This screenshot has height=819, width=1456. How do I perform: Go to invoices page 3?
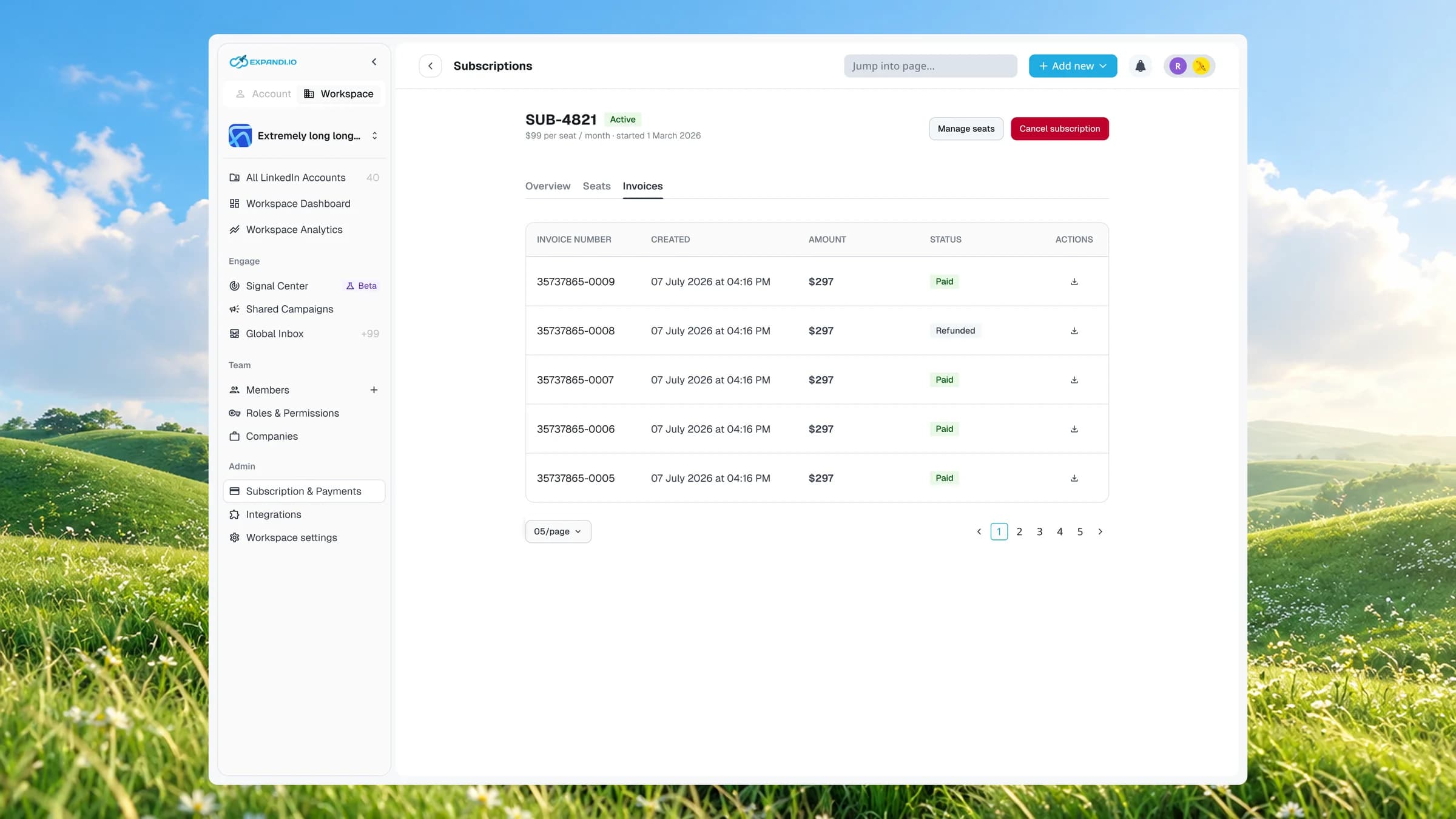pyautogui.click(x=1039, y=531)
